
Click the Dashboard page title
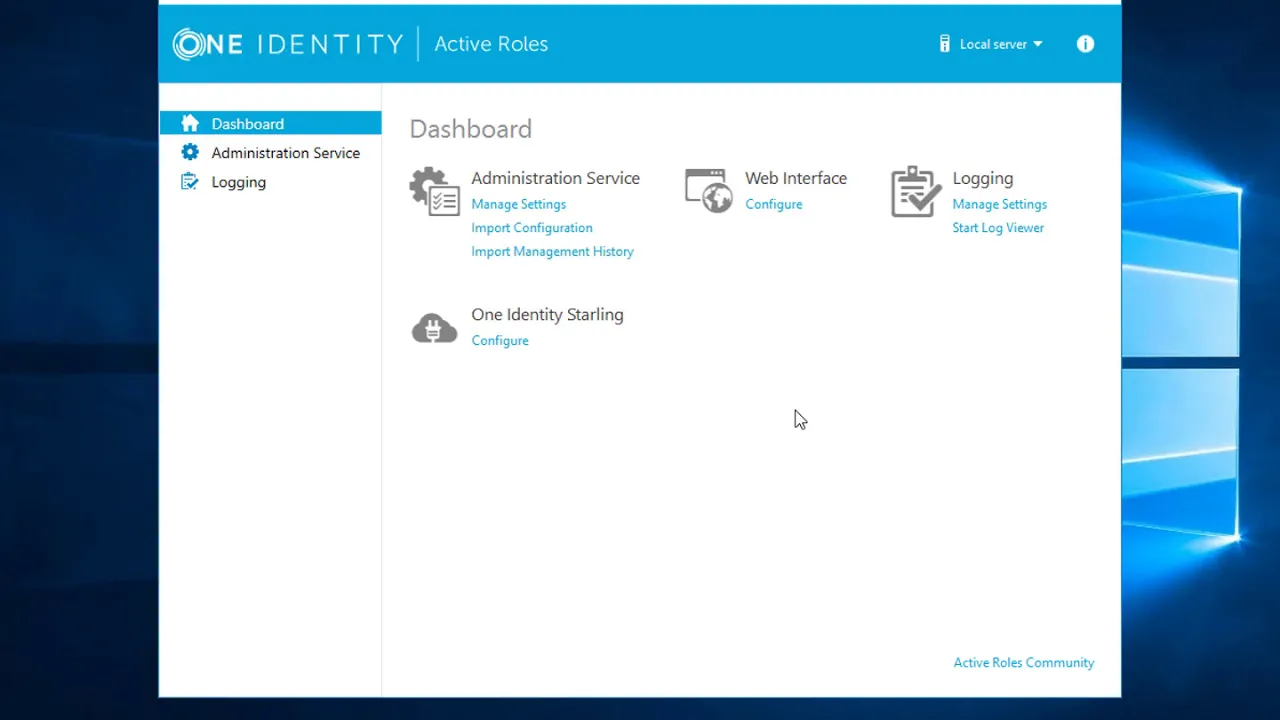click(470, 129)
